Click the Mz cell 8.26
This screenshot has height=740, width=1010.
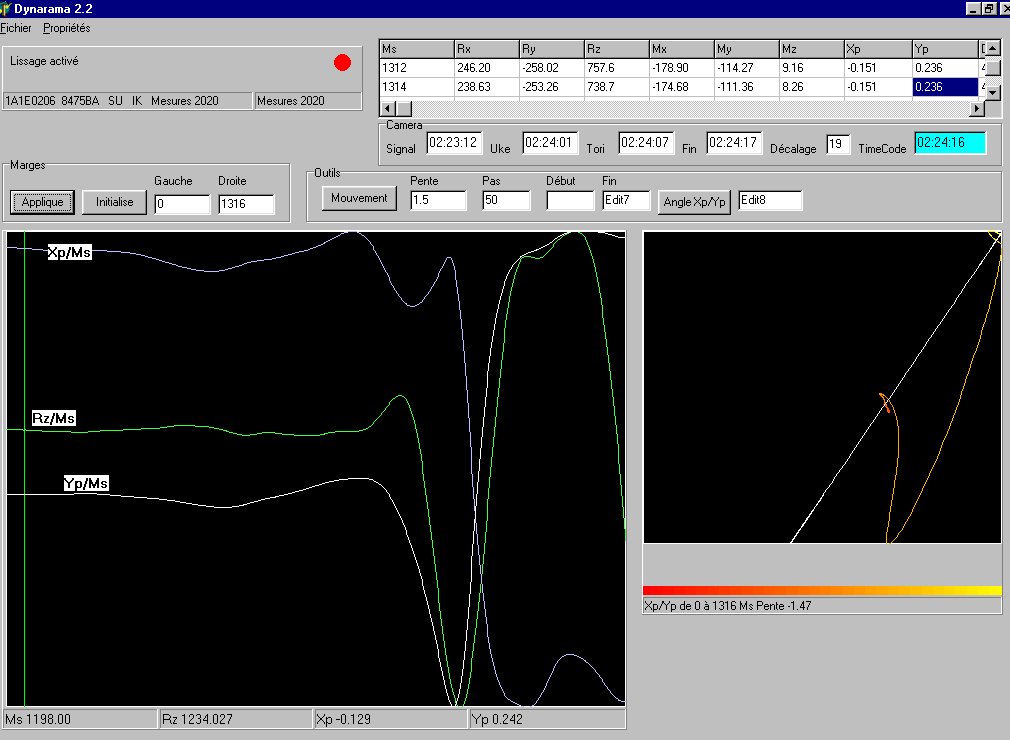point(812,87)
